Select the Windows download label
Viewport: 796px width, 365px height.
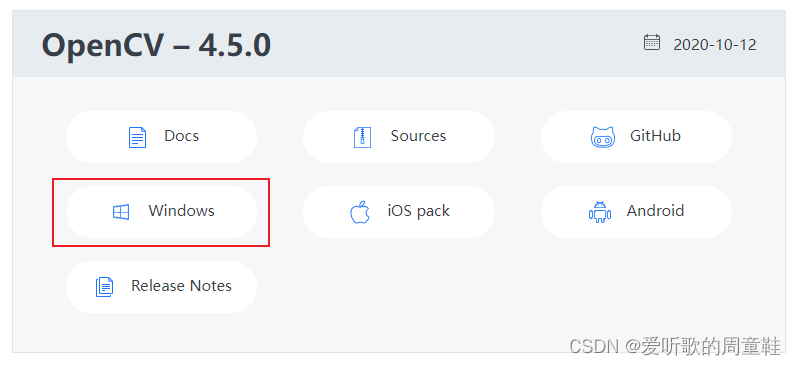(181, 211)
